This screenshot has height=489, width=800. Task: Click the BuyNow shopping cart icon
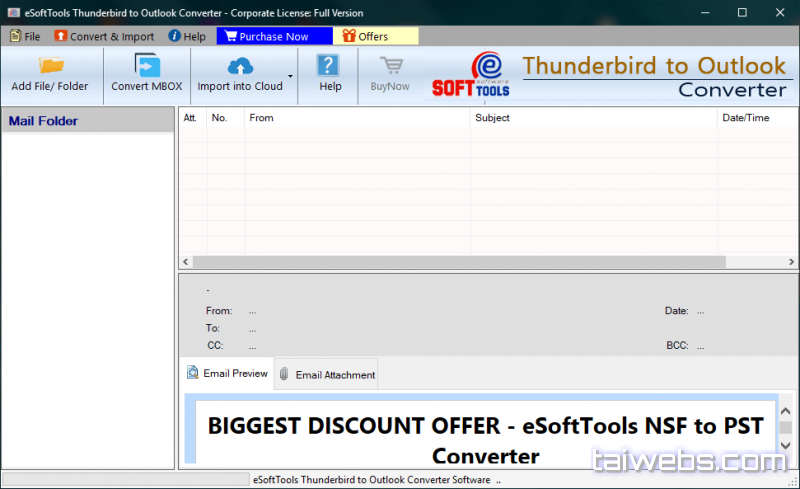click(x=390, y=66)
